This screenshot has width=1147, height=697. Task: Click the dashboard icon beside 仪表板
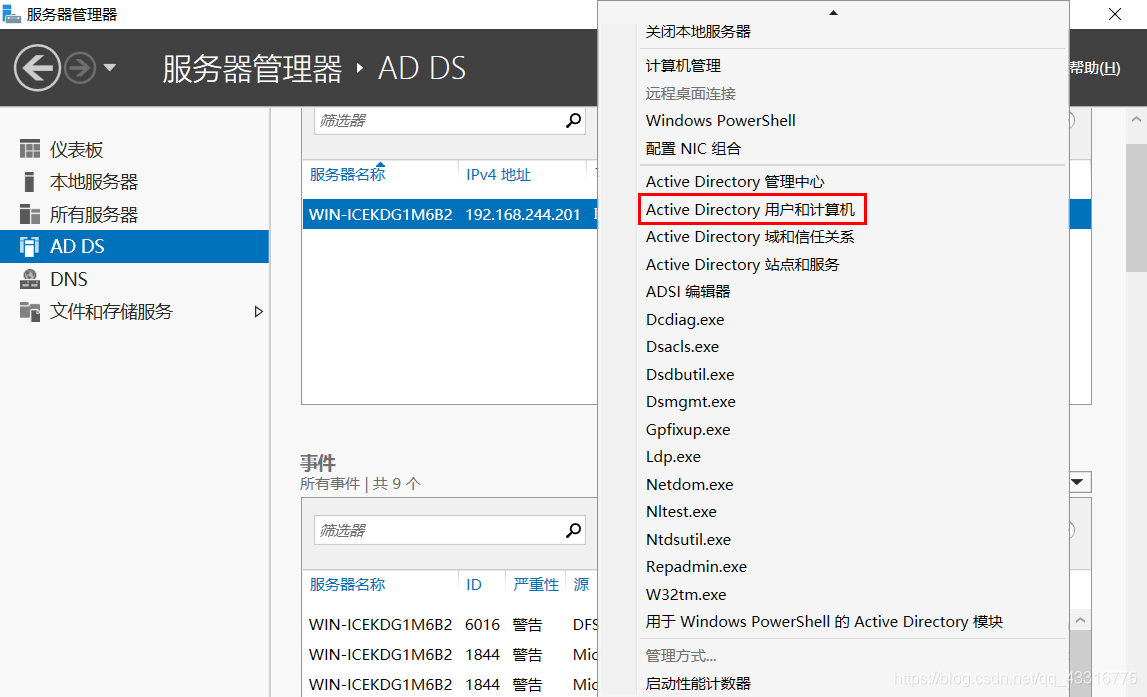click(30, 149)
